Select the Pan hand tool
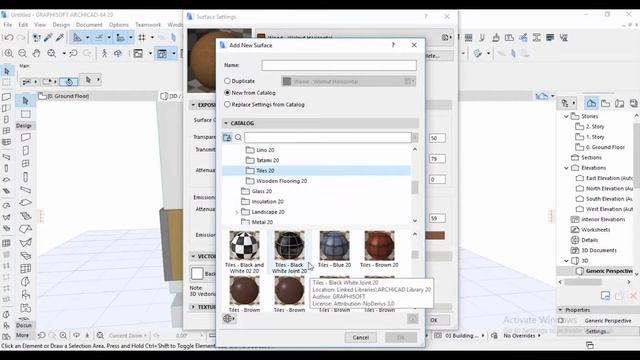The height and width of the screenshot is (360, 640). [x=36, y=53]
